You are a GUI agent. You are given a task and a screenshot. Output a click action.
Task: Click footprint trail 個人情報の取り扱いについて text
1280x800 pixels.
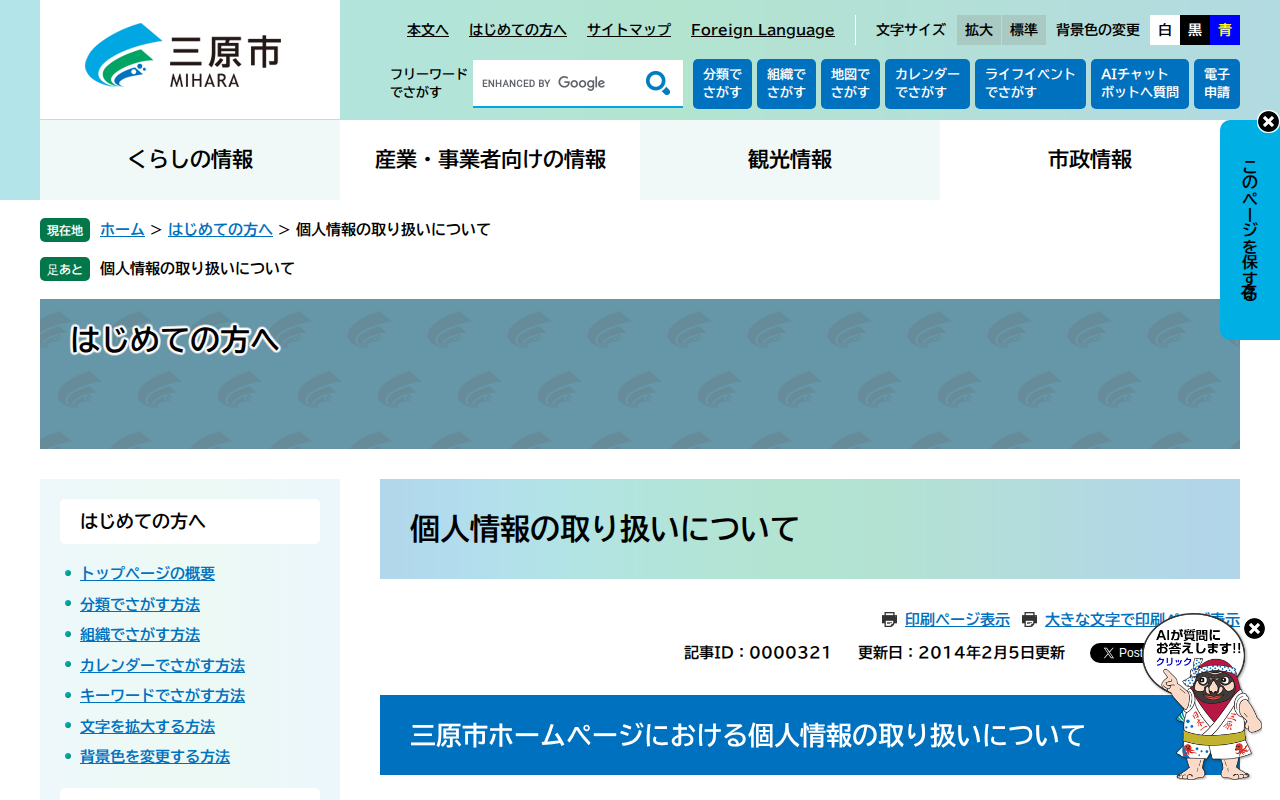click(197, 268)
